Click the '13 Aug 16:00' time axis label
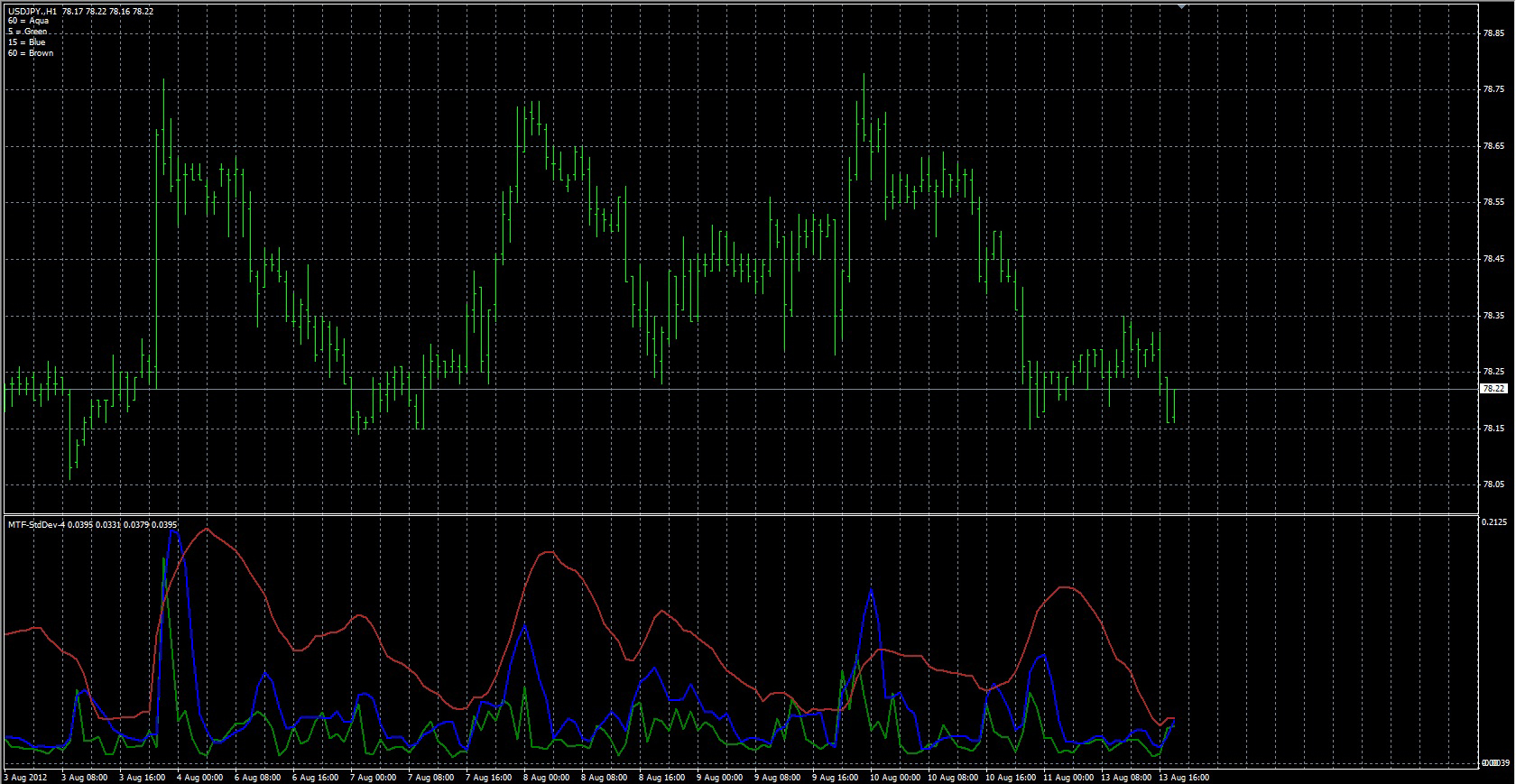This screenshot has width=1516, height=784. (x=1183, y=777)
